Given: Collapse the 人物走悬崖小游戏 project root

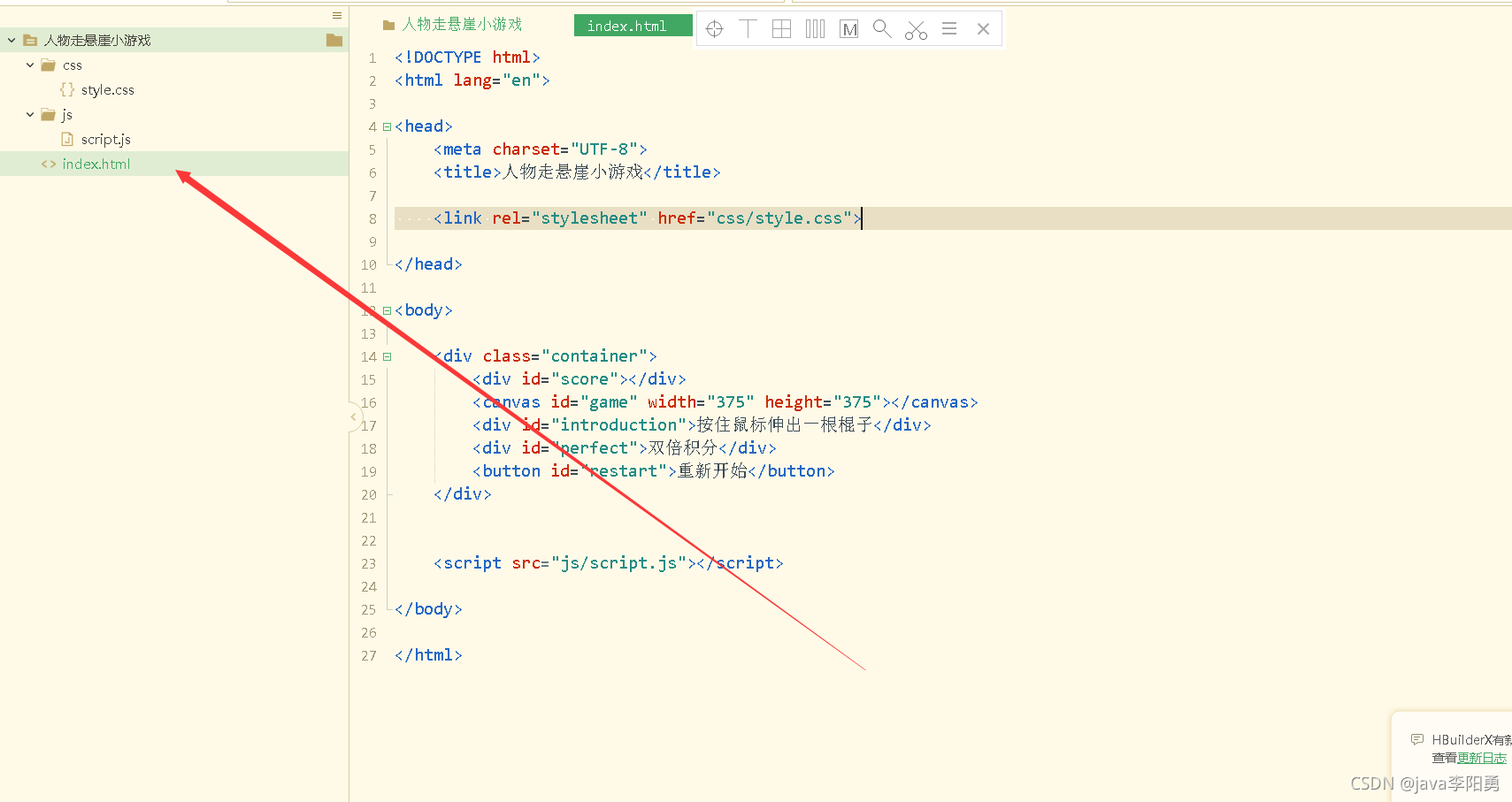Looking at the screenshot, I should tap(12, 41).
